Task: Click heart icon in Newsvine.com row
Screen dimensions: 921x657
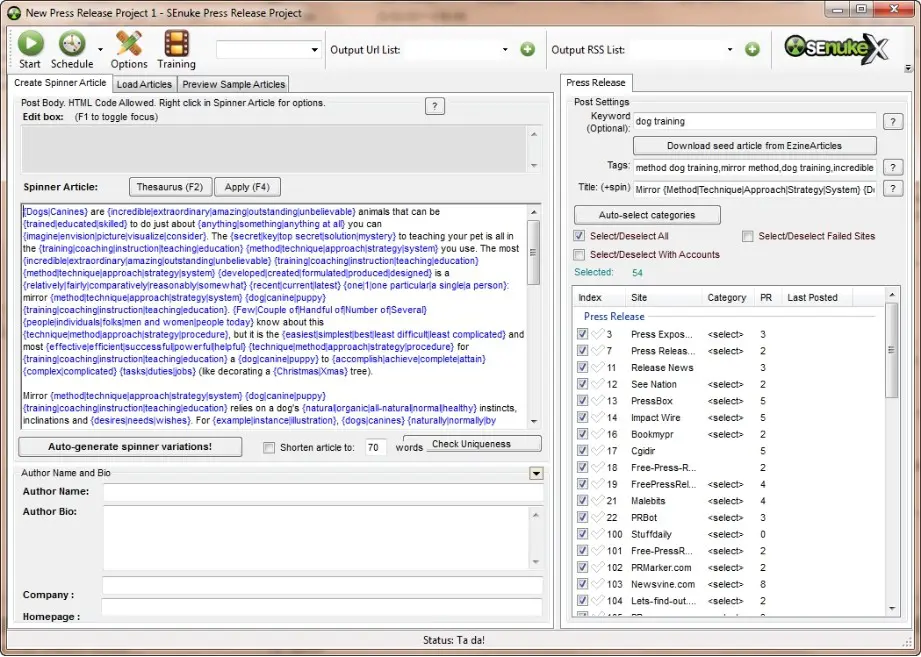Action: [x=597, y=584]
